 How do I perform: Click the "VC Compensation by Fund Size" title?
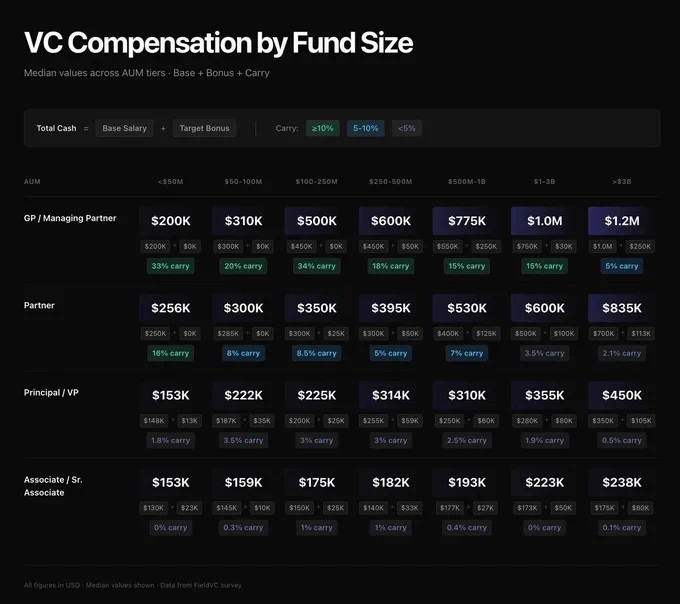pyautogui.click(x=219, y=43)
